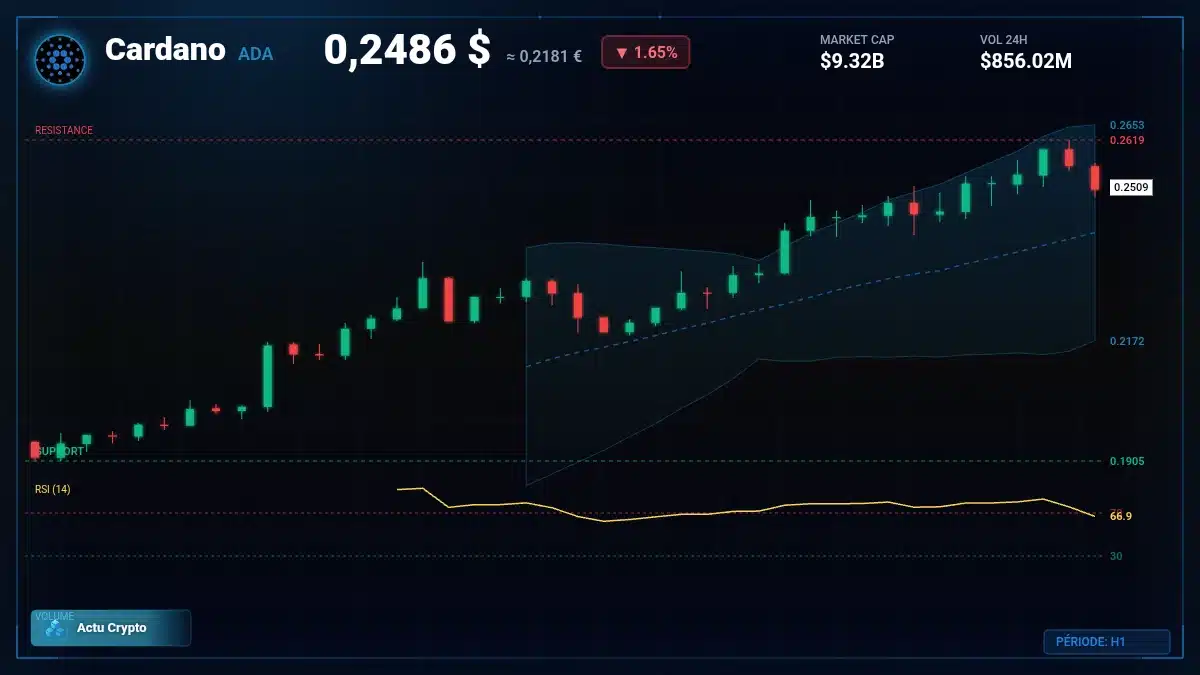Image resolution: width=1200 pixels, height=675 pixels.
Task: Click the Cardano coin logo icon
Action: coord(60,59)
